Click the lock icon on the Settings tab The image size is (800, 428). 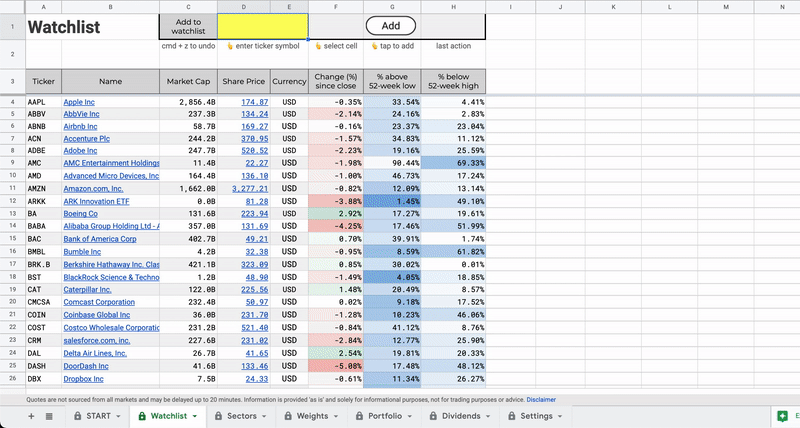(x=512, y=416)
